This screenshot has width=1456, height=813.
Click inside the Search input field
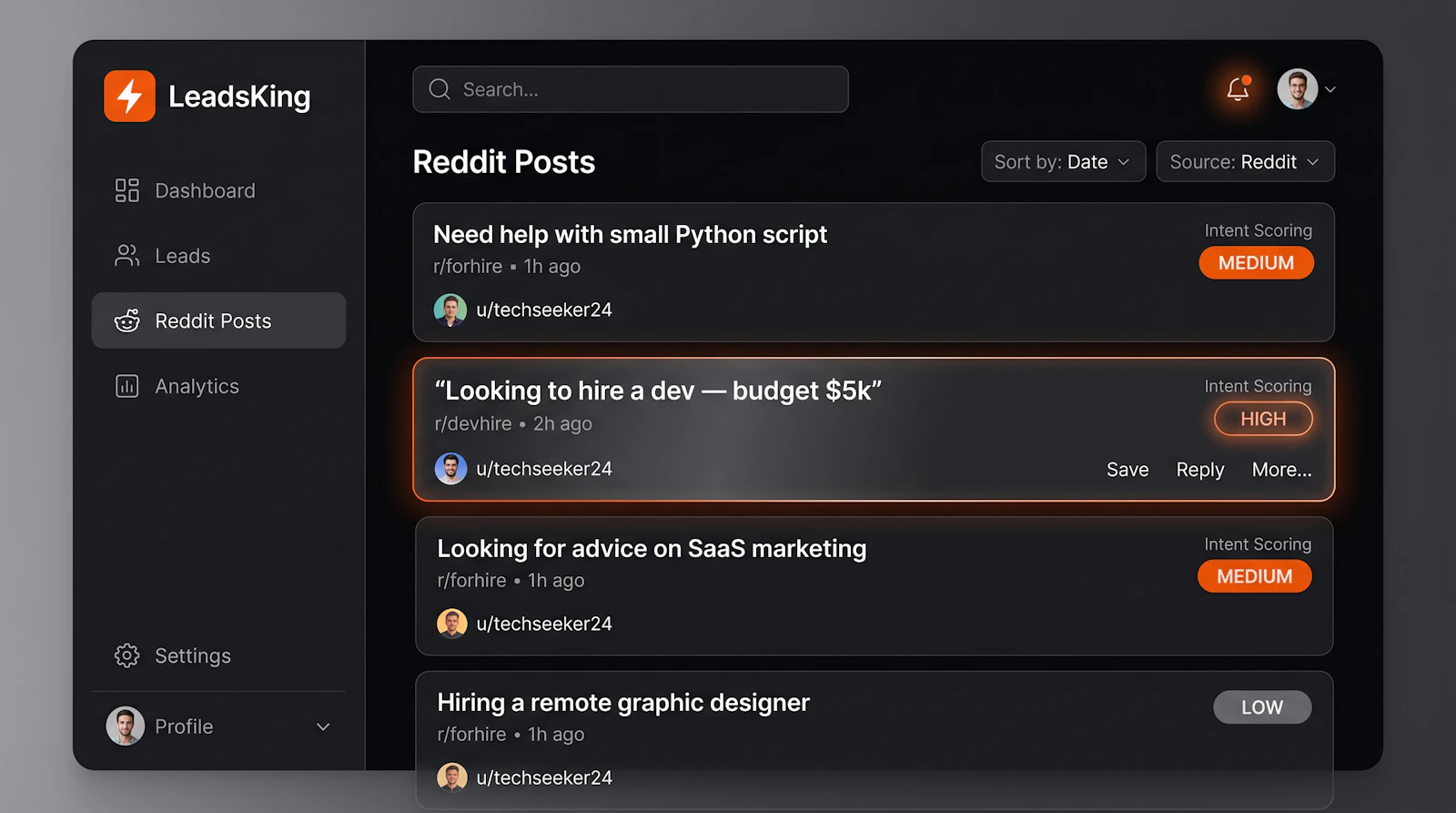[631, 89]
